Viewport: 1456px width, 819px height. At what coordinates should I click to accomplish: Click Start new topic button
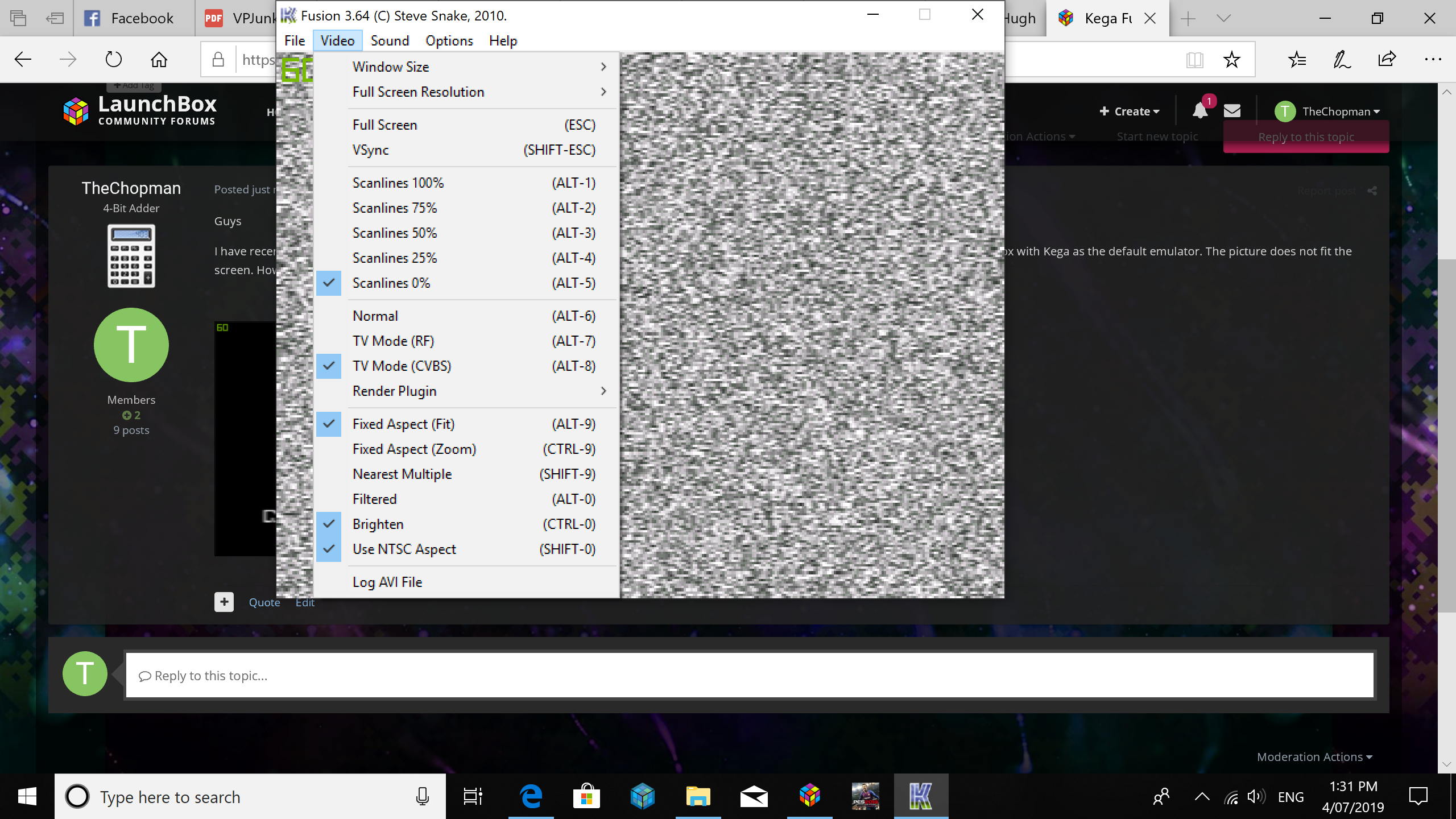[1157, 136]
